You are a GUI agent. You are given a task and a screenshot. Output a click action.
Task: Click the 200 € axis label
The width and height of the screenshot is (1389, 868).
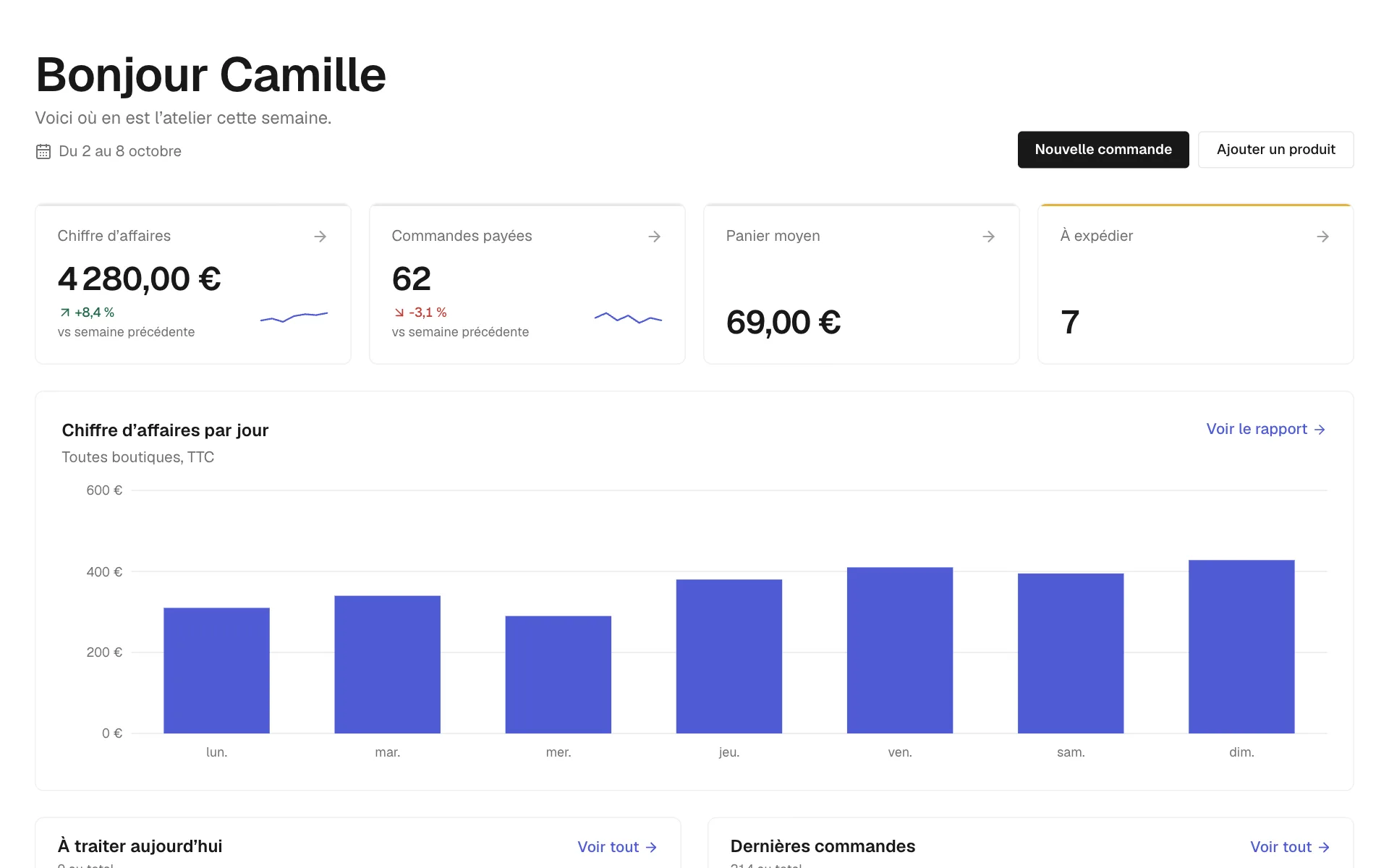pyautogui.click(x=104, y=652)
